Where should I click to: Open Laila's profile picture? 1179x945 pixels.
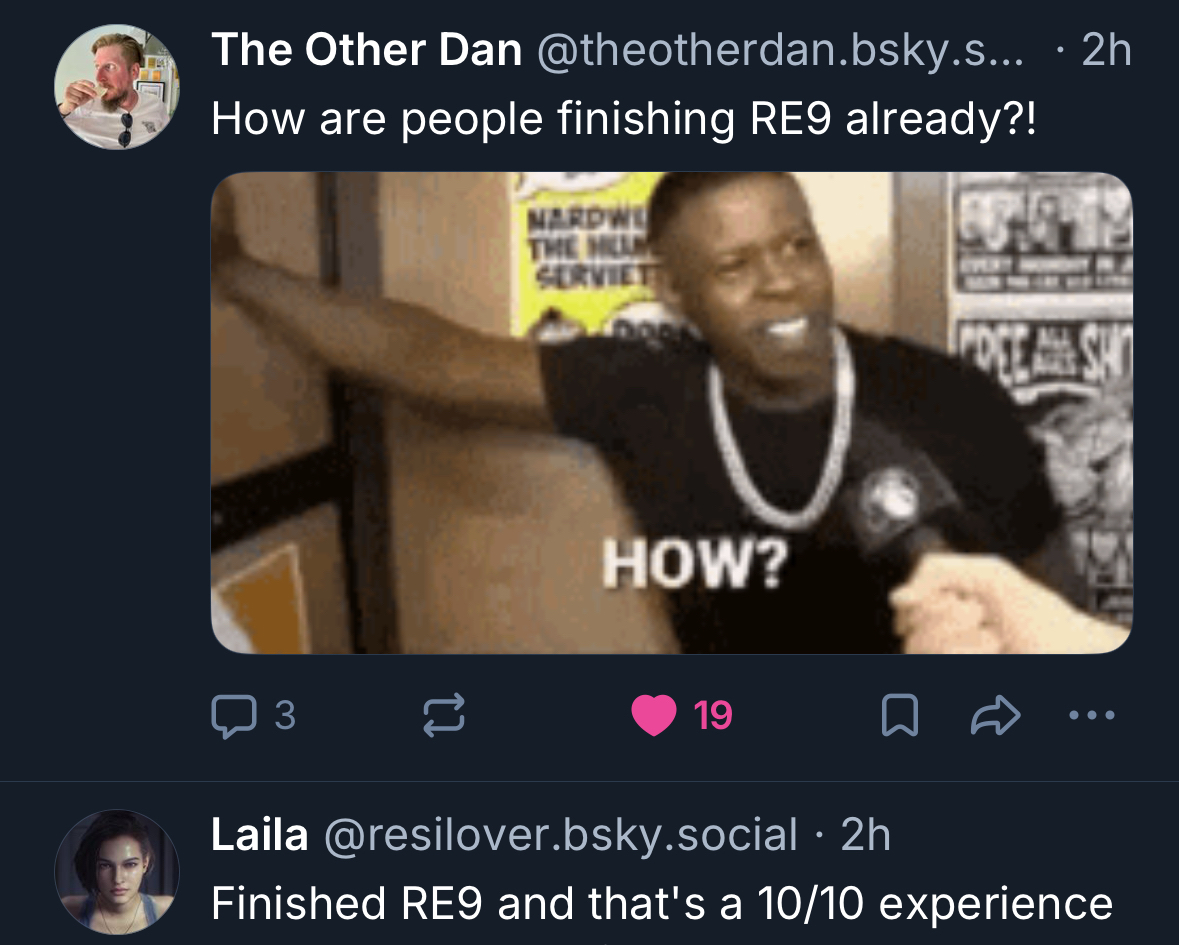pyautogui.click(x=117, y=872)
